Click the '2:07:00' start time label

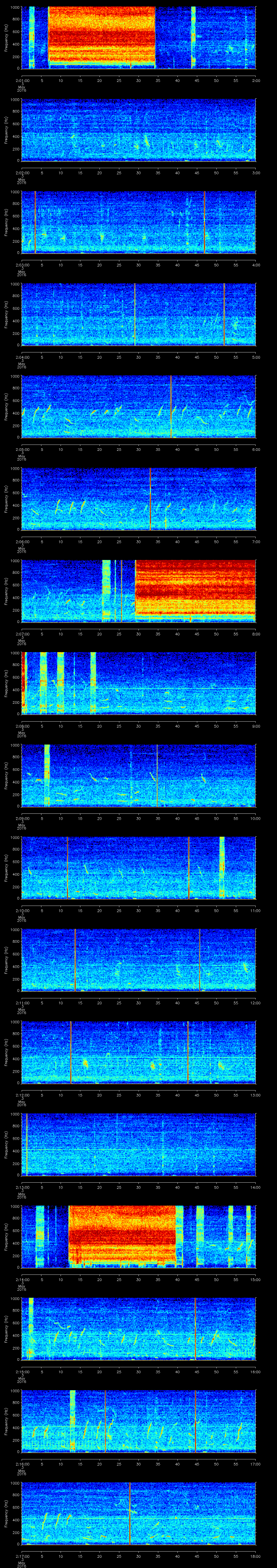pos(22,634)
